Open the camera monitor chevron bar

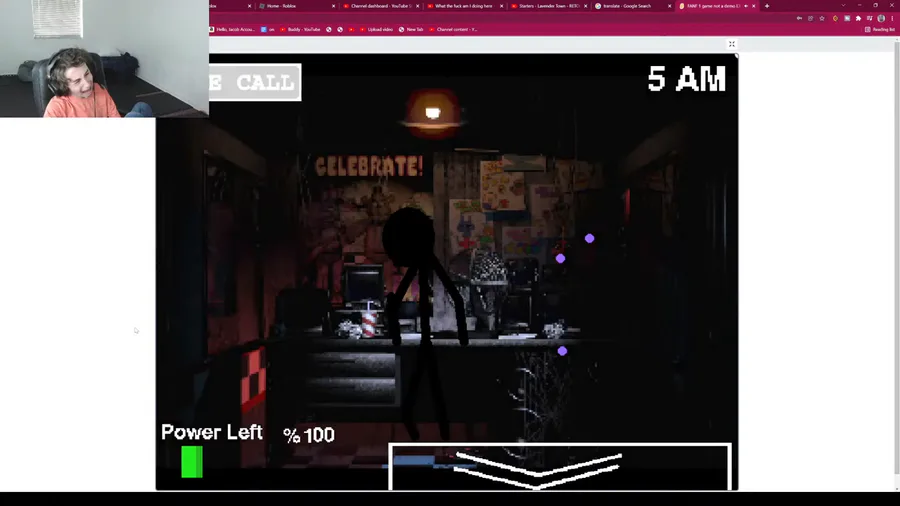[560, 466]
